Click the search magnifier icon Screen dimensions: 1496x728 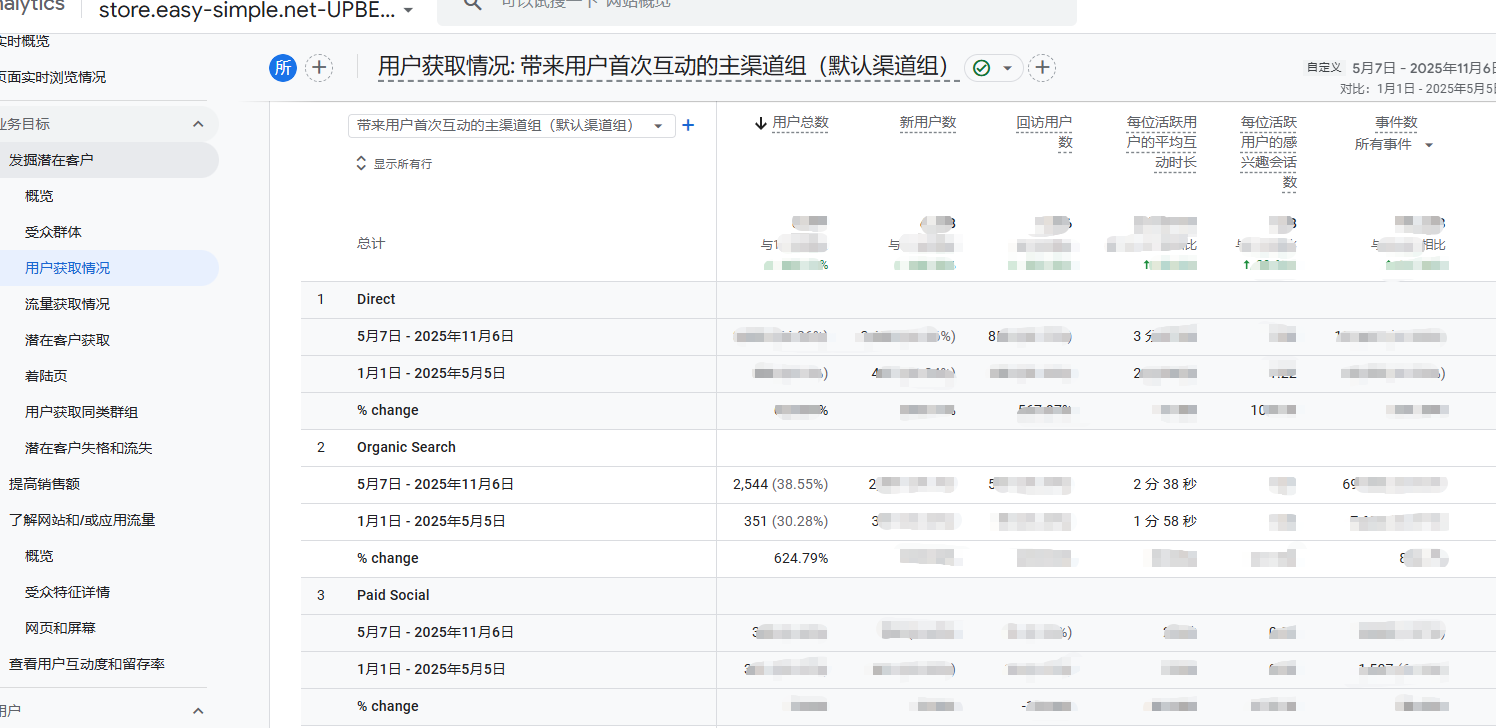pyautogui.click(x=474, y=3)
